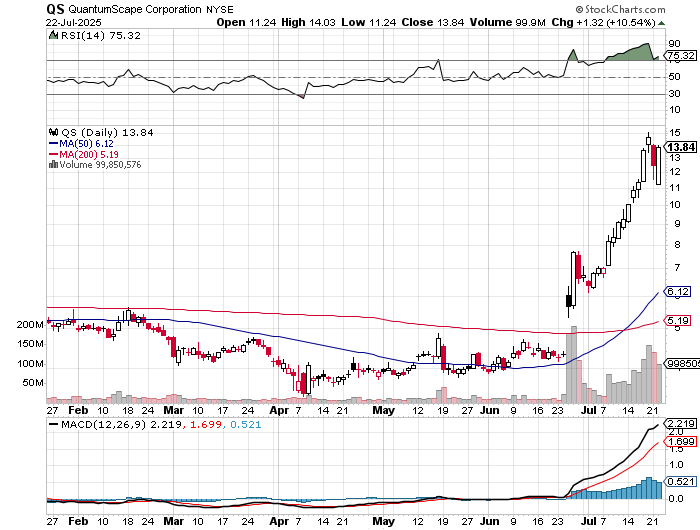This screenshot has width=700, height=530.
Task: Click the 0.521 histogram axis tag
Action: (680, 481)
